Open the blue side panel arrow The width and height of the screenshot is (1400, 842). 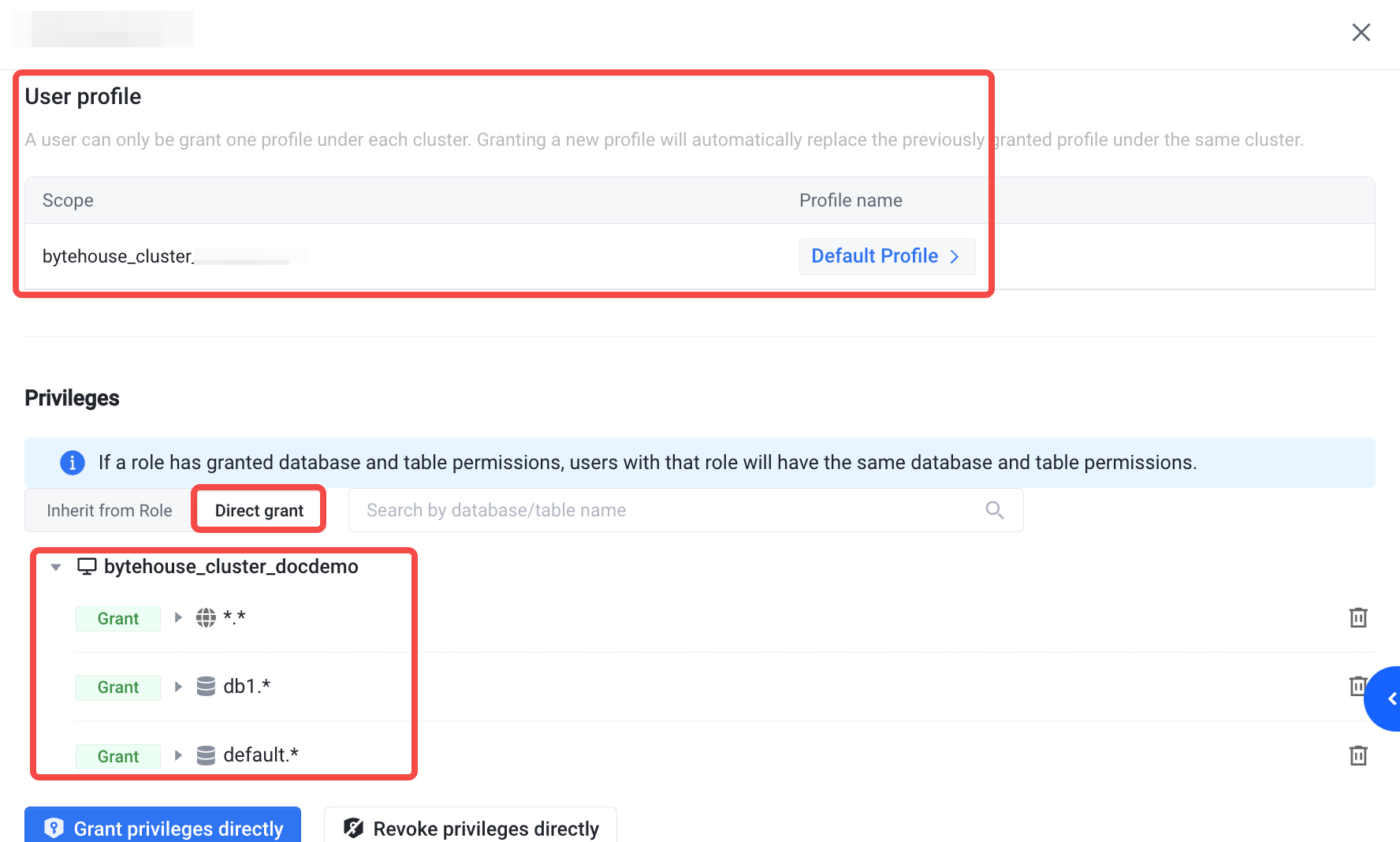(1385, 699)
